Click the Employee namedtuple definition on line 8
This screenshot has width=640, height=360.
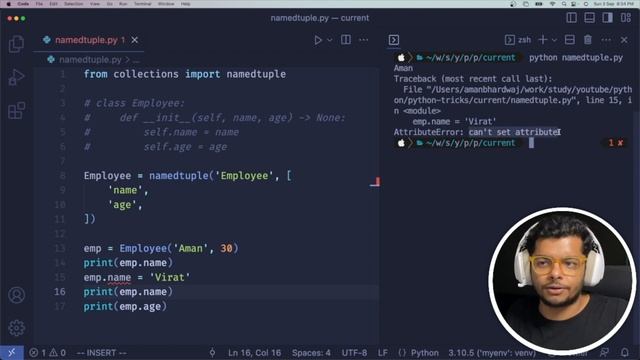click(187, 176)
